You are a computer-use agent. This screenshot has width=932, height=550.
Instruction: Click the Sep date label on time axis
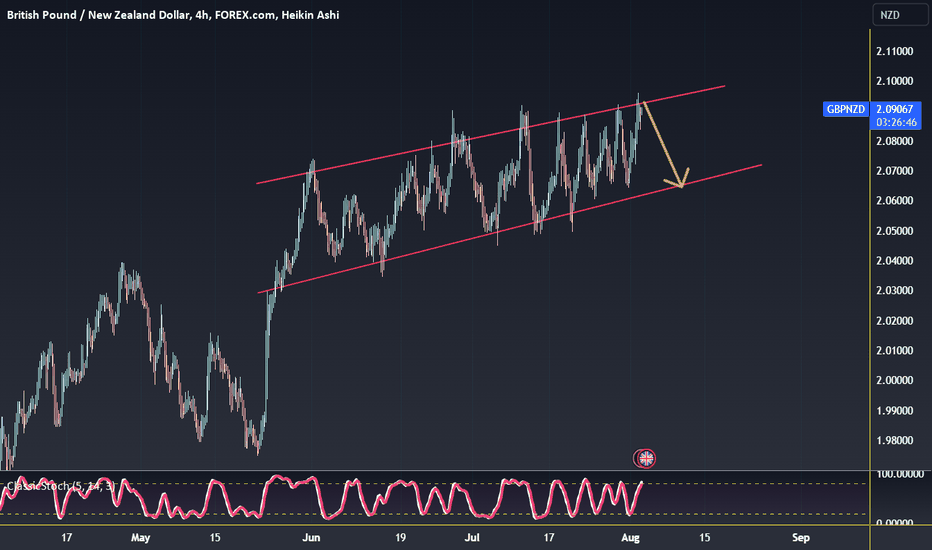[x=801, y=538]
